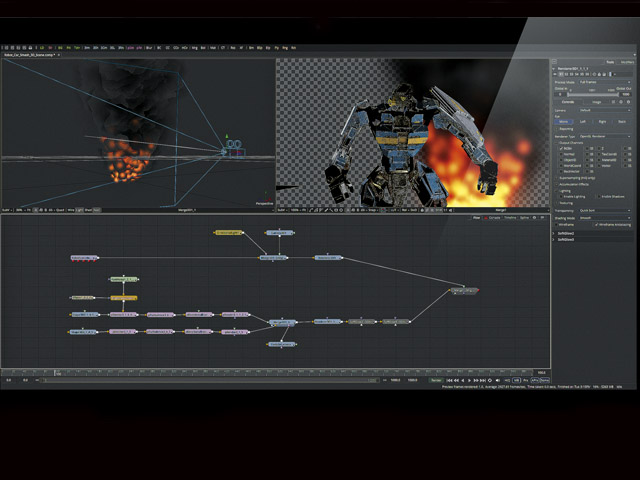Screen dimensions: 640x480
Task: Select the Mono eye button
Action: (564, 122)
